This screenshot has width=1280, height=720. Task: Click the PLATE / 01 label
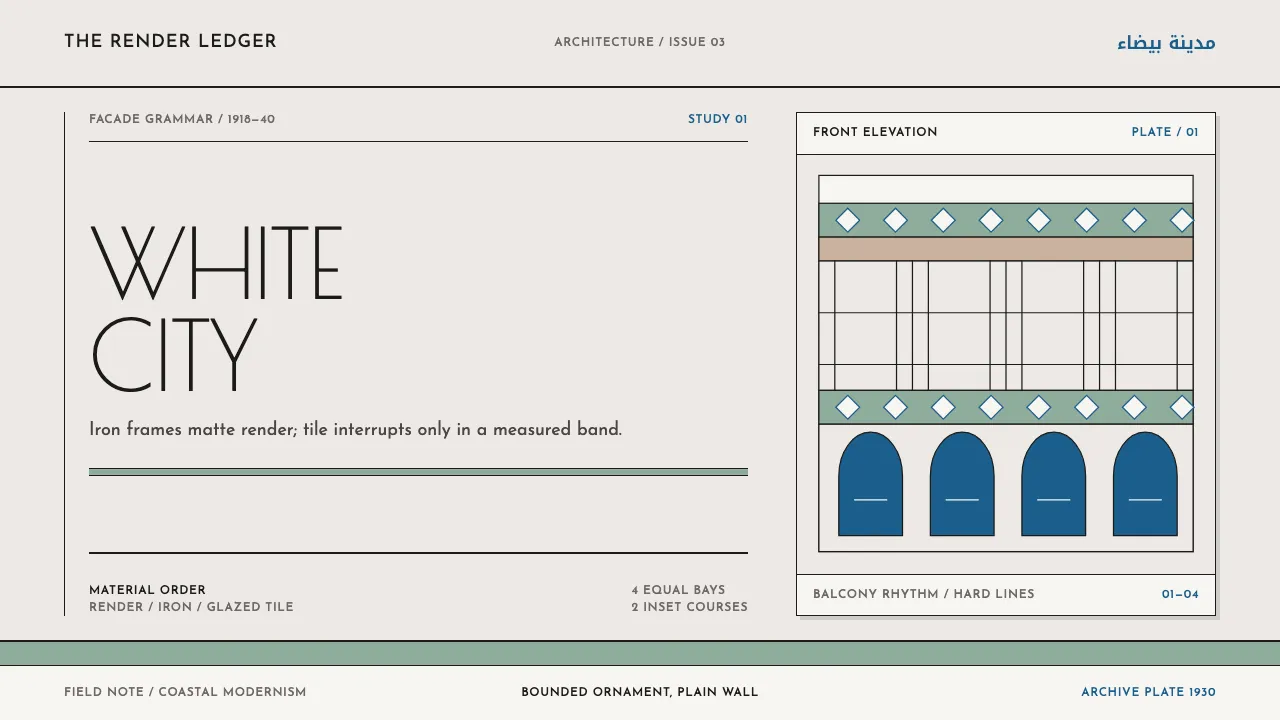1165,132
